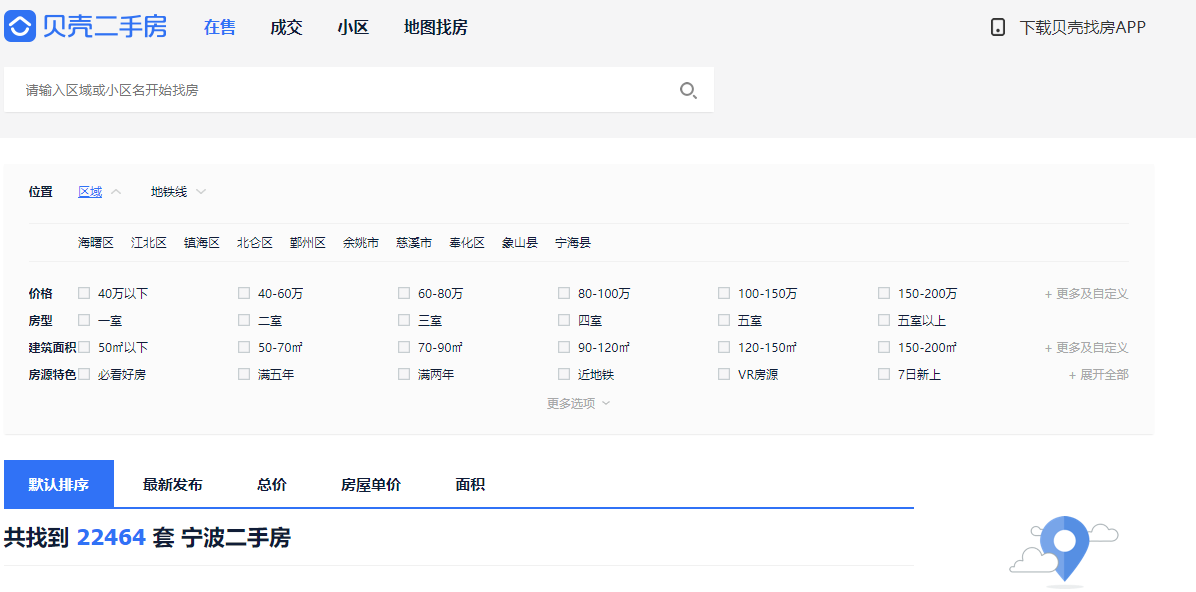This screenshot has width=1196, height=592.
Task: Check the 40万以下 price box
Action: point(84,293)
